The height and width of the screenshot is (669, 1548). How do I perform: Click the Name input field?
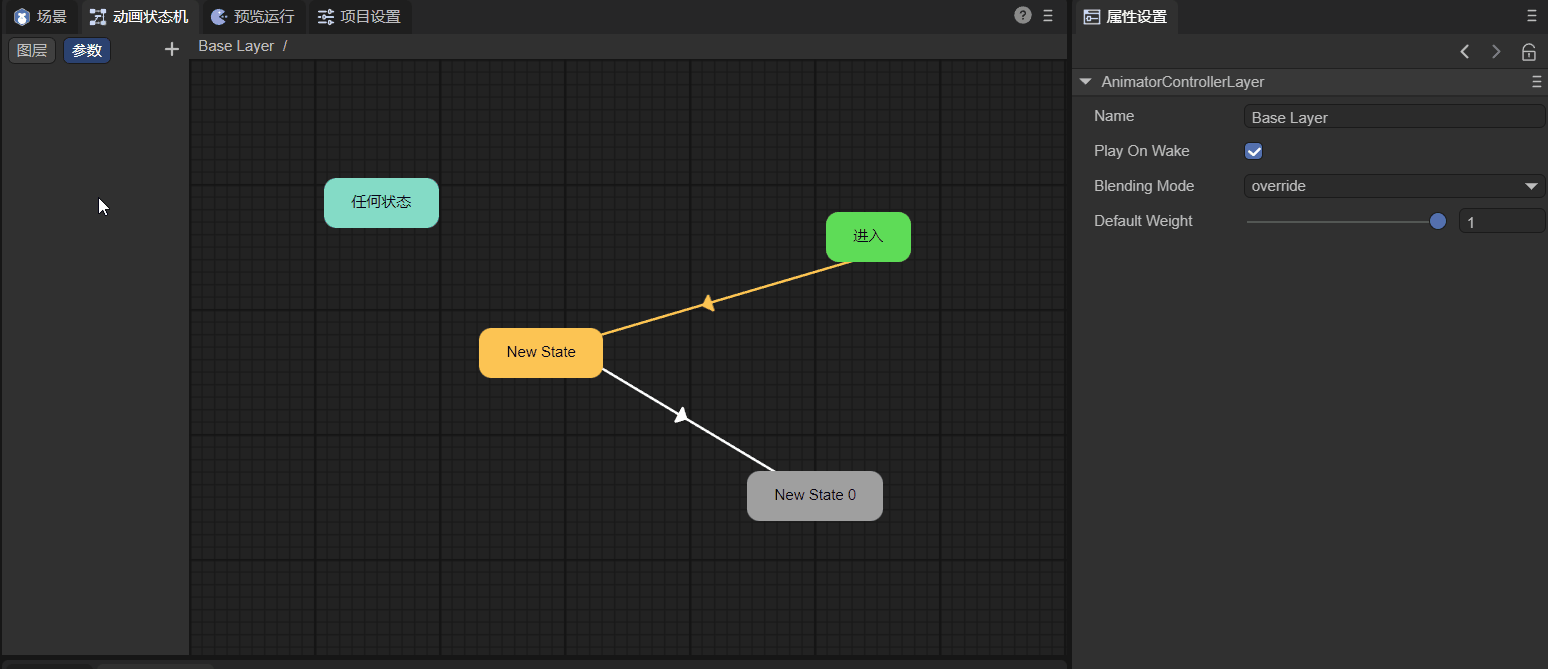1394,117
